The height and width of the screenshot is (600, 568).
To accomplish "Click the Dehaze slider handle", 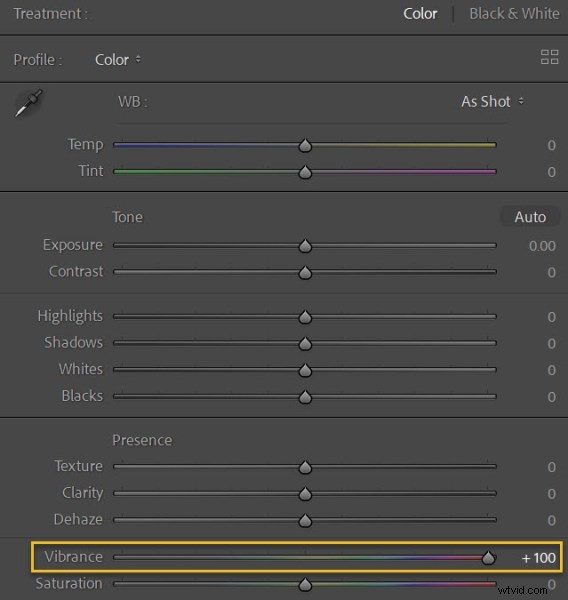I will click(305, 520).
